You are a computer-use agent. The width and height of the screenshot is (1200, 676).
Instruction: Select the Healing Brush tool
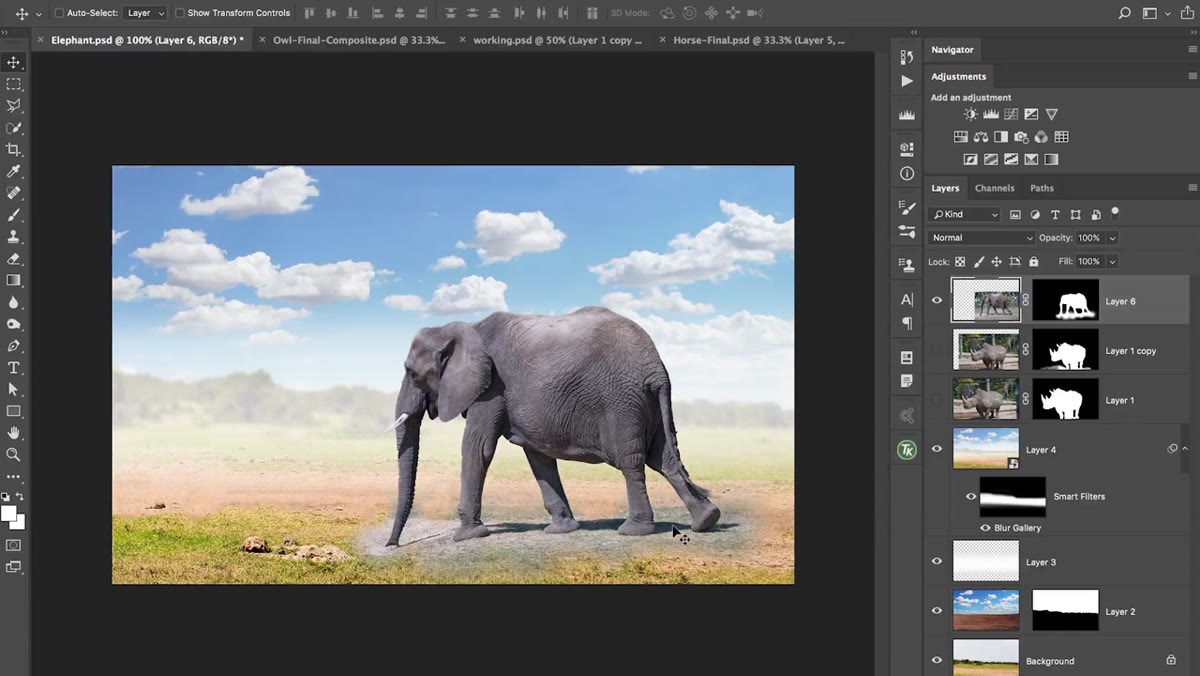tap(14, 193)
